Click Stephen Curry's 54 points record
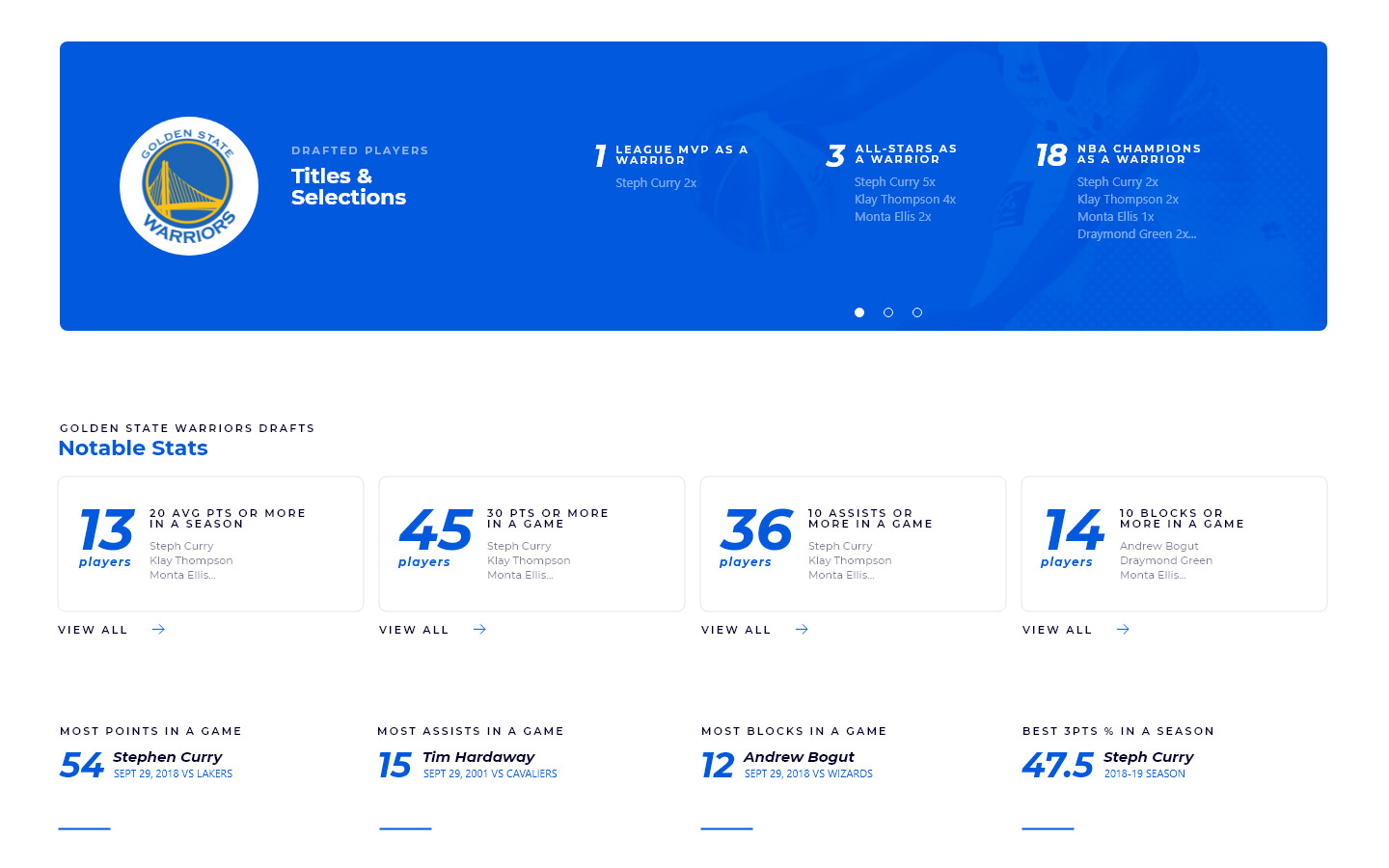1389x868 pixels. pyautogui.click(x=167, y=758)
